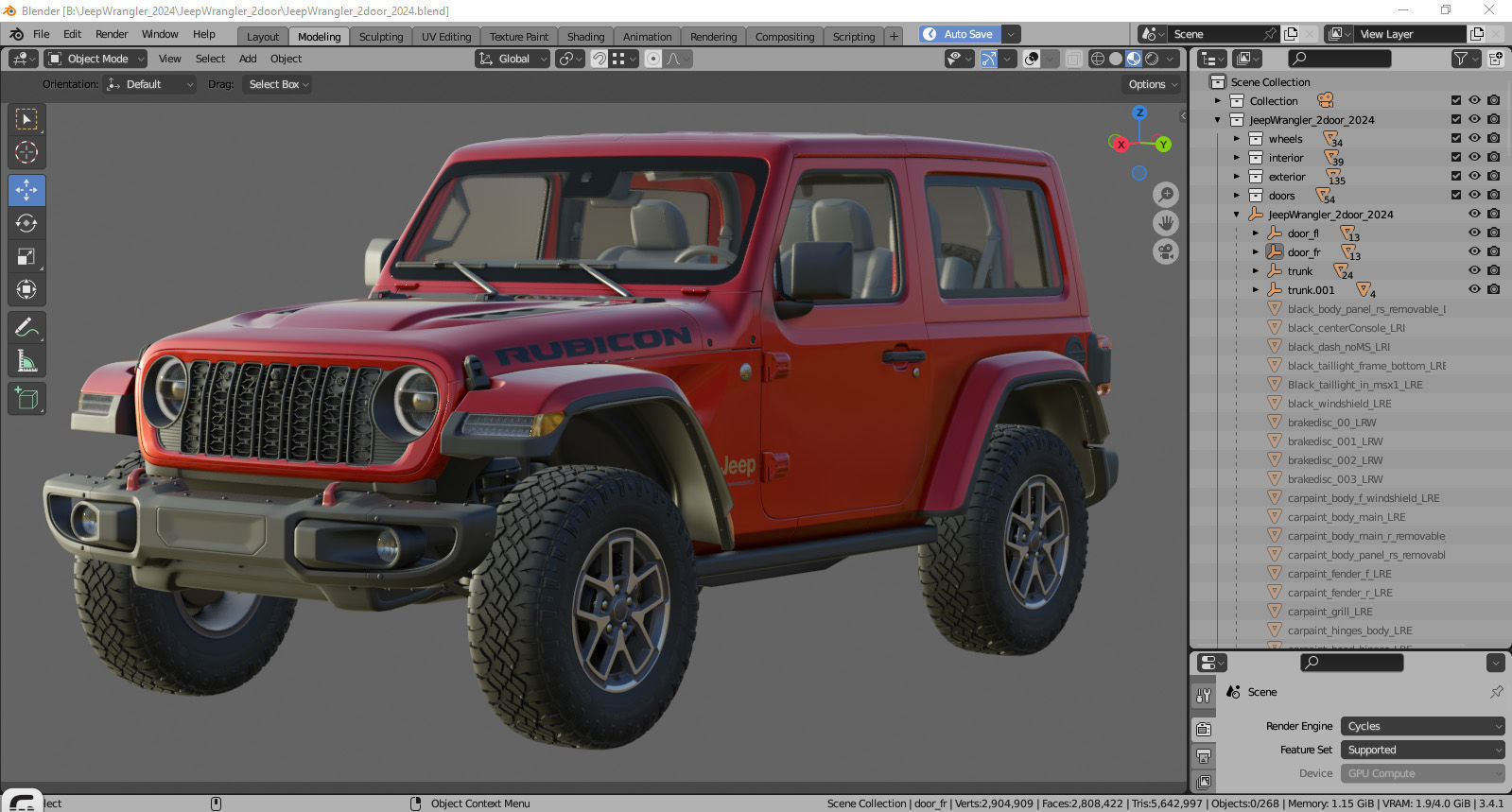The width and height of the screenshot is (1512, 812).
Task: Open the Orientation Default dropdown
Action: point(149,84)
